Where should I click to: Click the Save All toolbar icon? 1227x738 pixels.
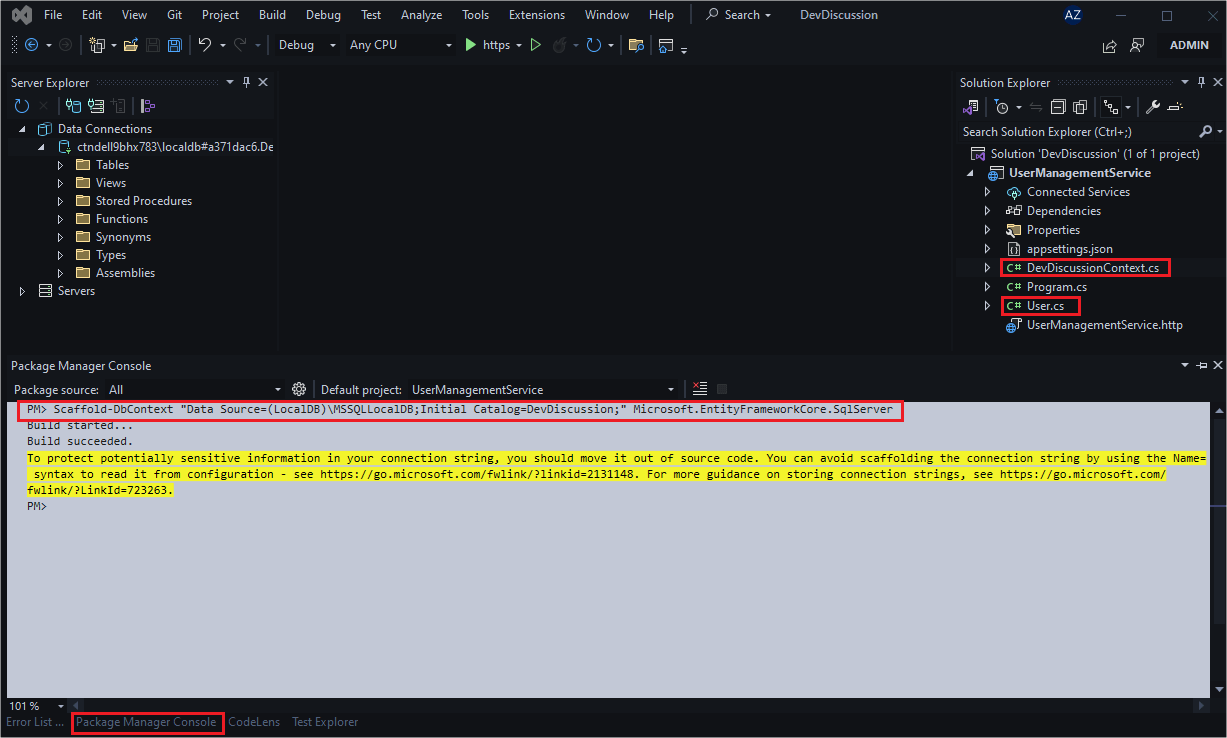coord(174,45)
